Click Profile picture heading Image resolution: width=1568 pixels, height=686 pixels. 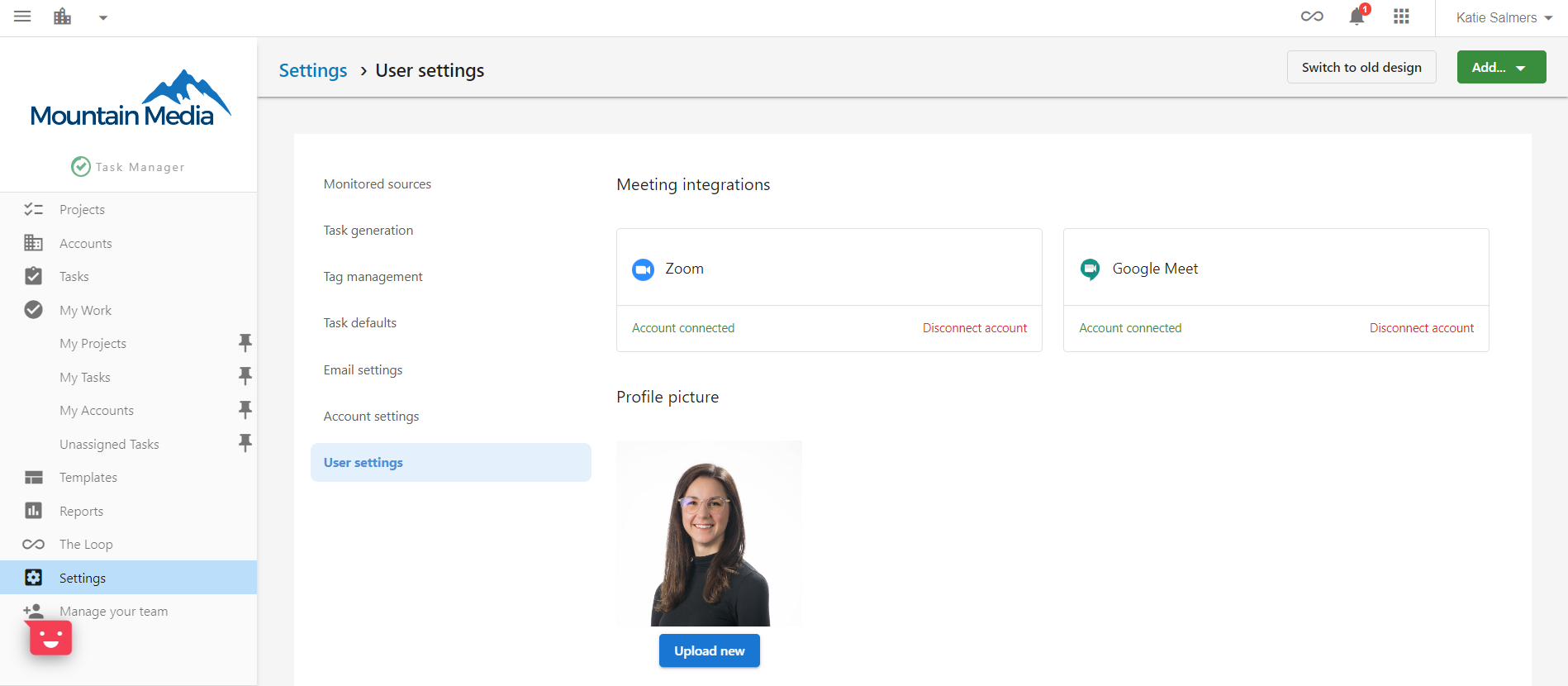[668, 397]
